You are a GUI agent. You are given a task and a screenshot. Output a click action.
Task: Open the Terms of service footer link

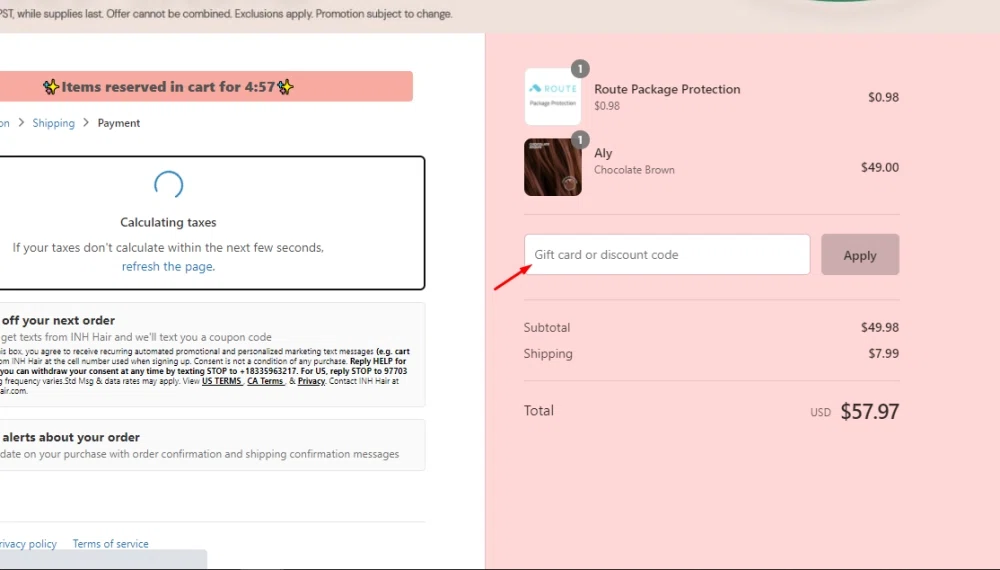tap(110, 544)
